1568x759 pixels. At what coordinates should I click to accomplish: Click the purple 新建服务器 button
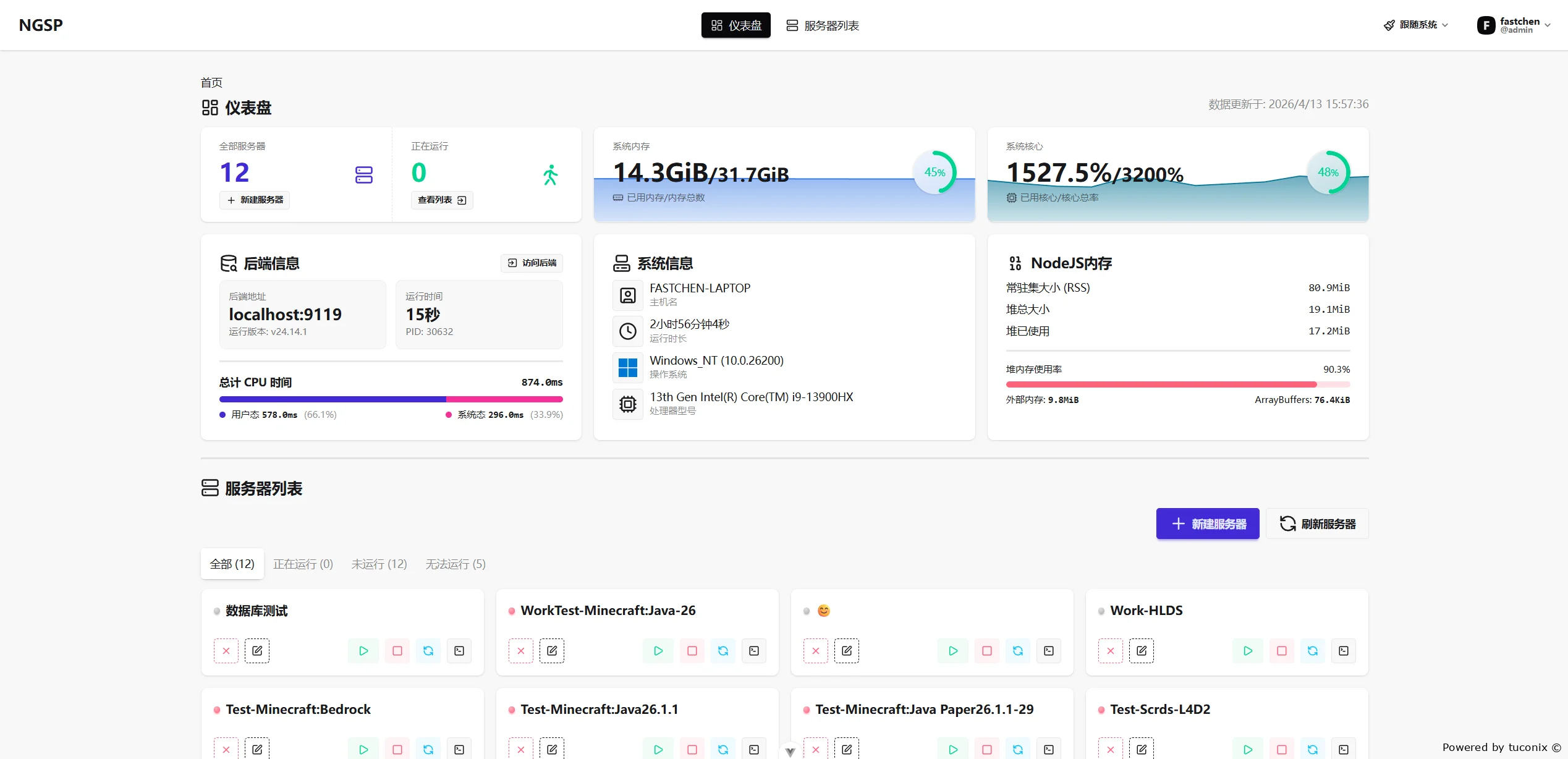pyautogui.click(x=1207, y=524)
